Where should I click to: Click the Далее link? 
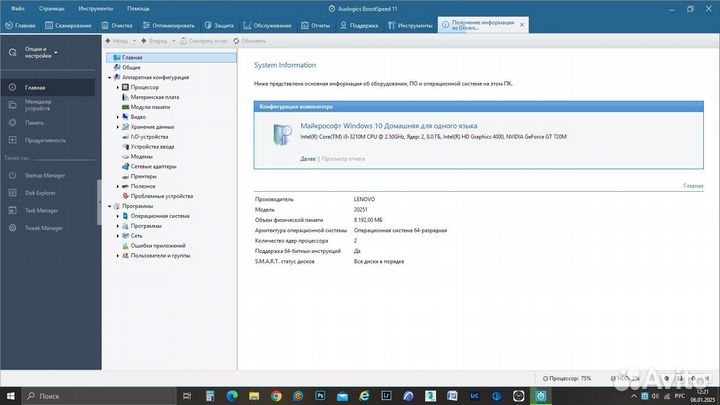[308, 159]
